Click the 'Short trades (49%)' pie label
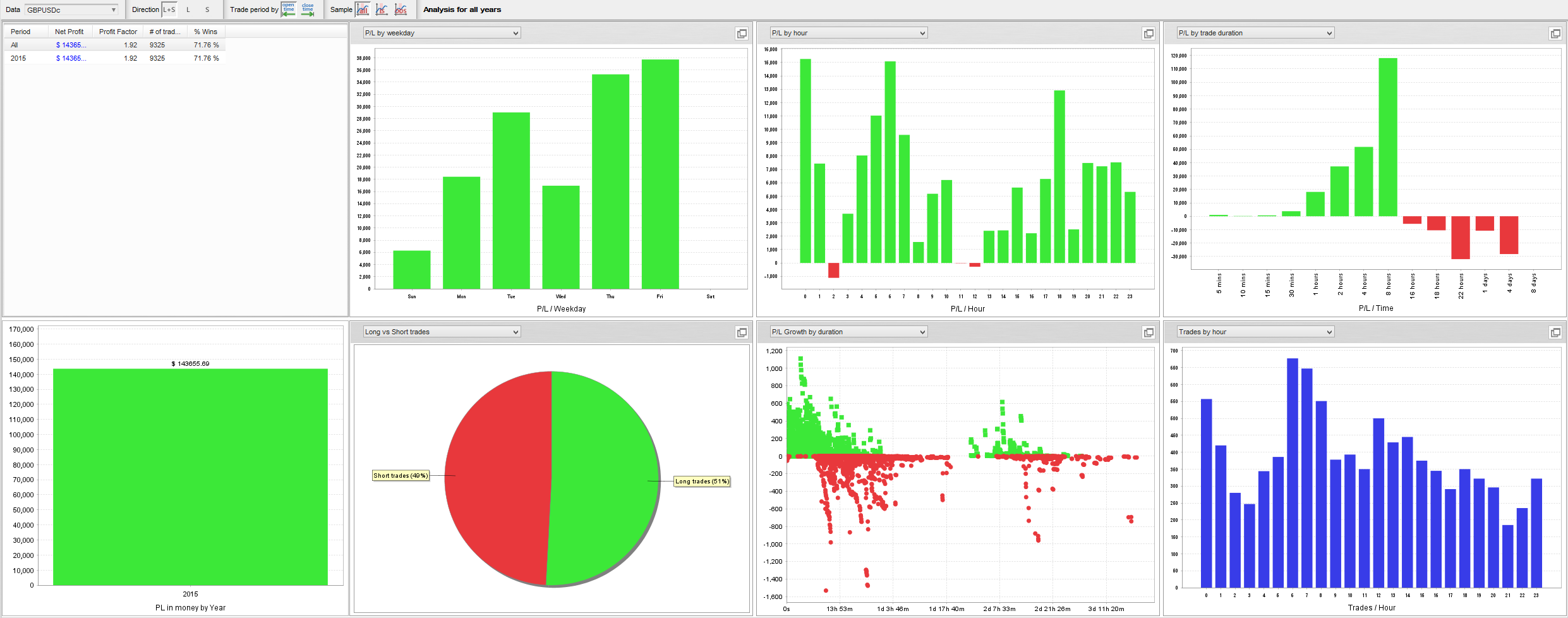This screenshot has width=1568, height=618. (x=401, y=476)
